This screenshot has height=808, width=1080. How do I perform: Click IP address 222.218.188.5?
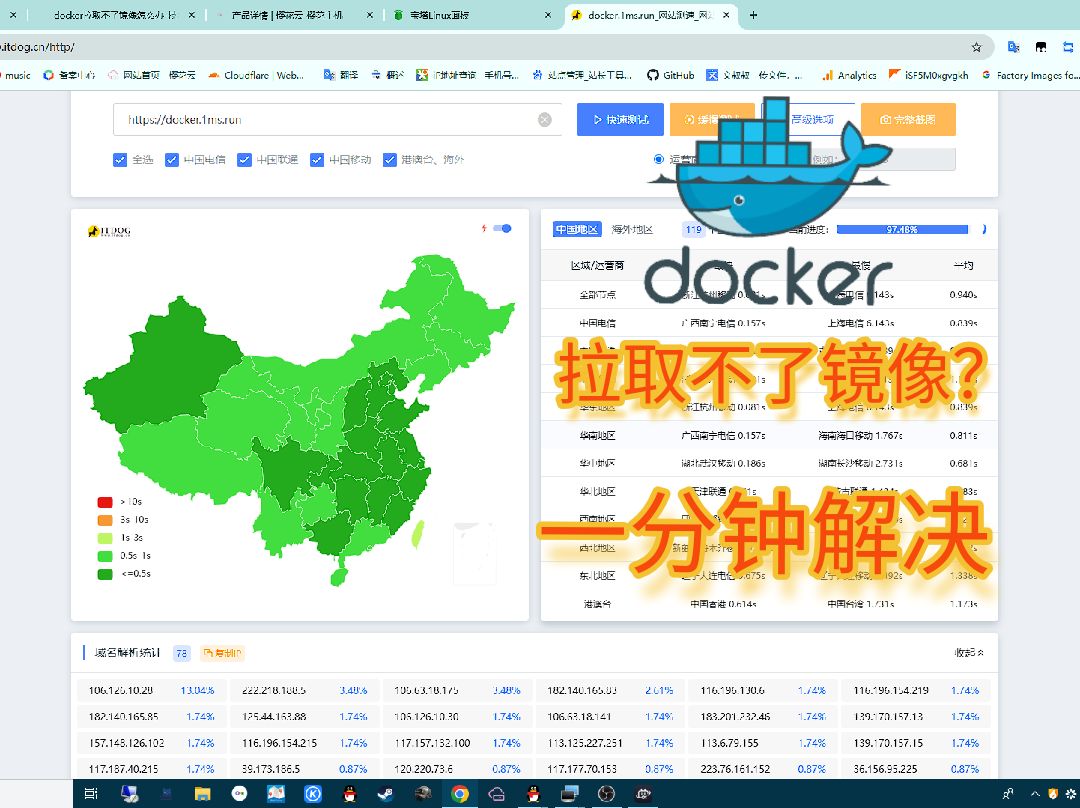pyautogui.click(x=273, y=690)
